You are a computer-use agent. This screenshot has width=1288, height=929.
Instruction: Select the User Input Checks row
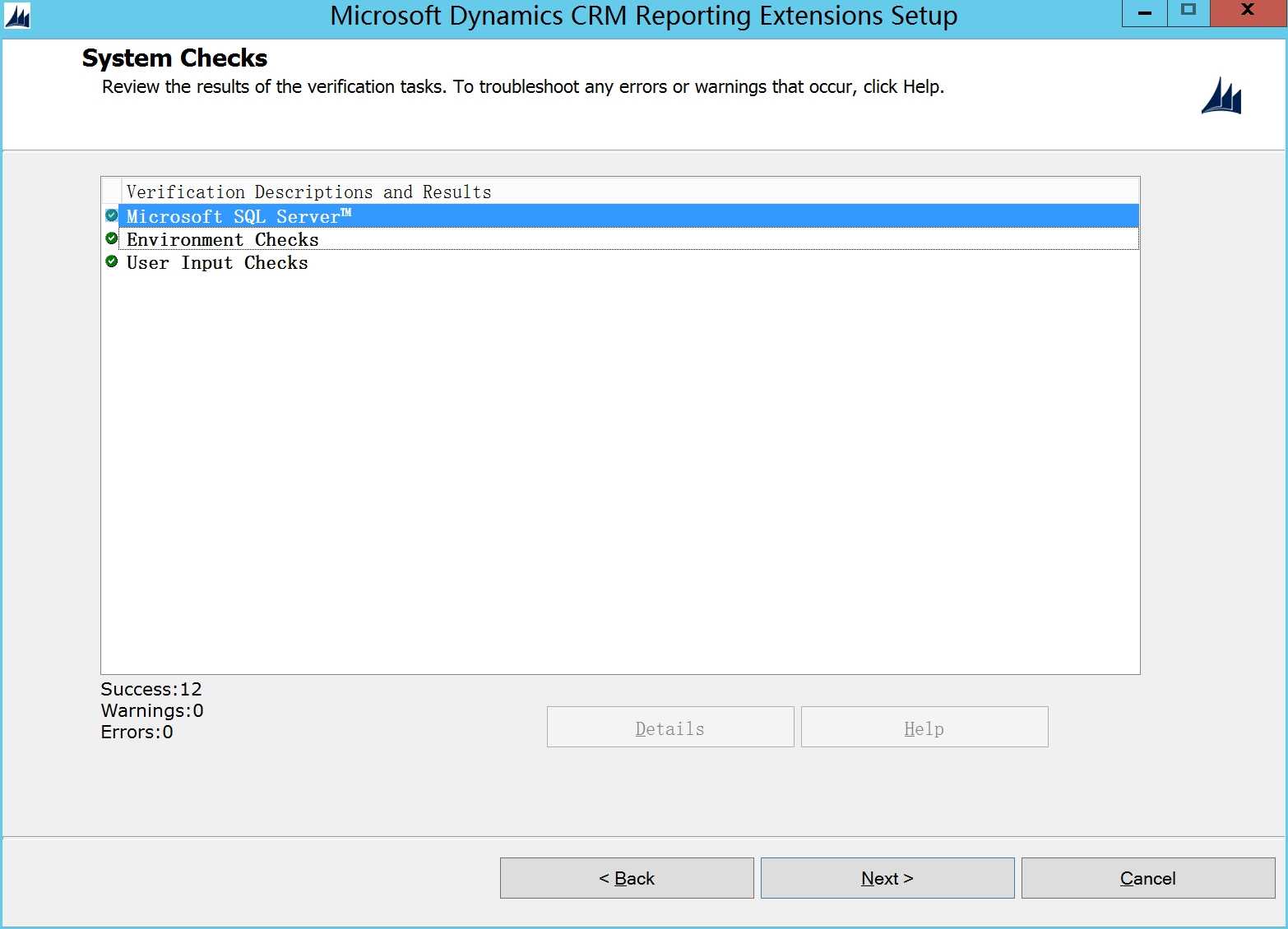[x=628, y=262]
